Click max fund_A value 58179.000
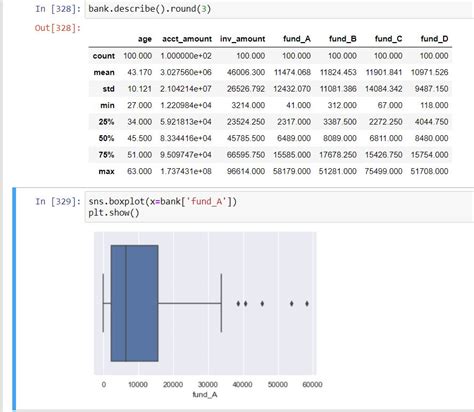The height and width of the screenshot is (412, 474). pos(292,171)
